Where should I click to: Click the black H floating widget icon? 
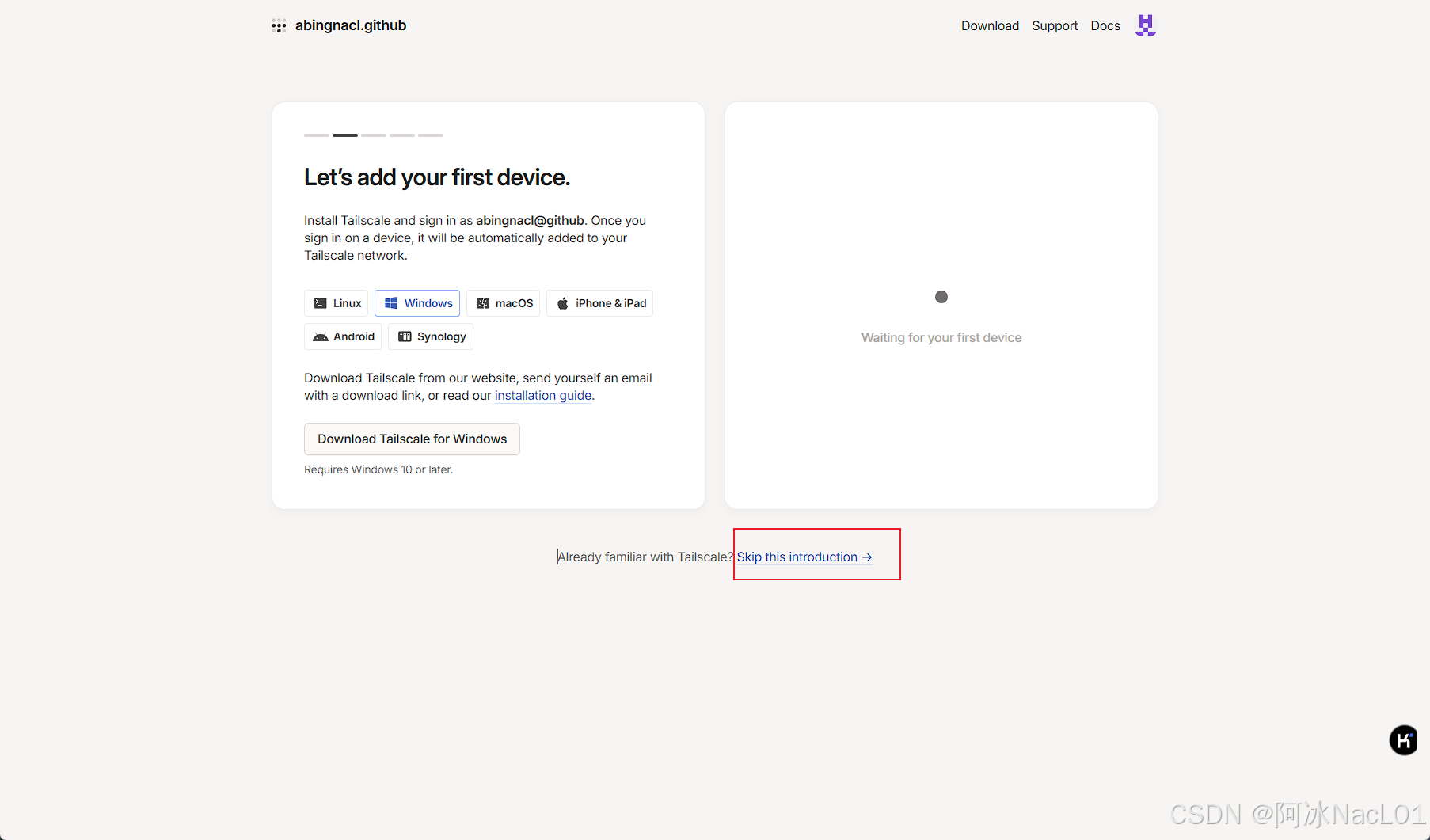coord(1404,740)
